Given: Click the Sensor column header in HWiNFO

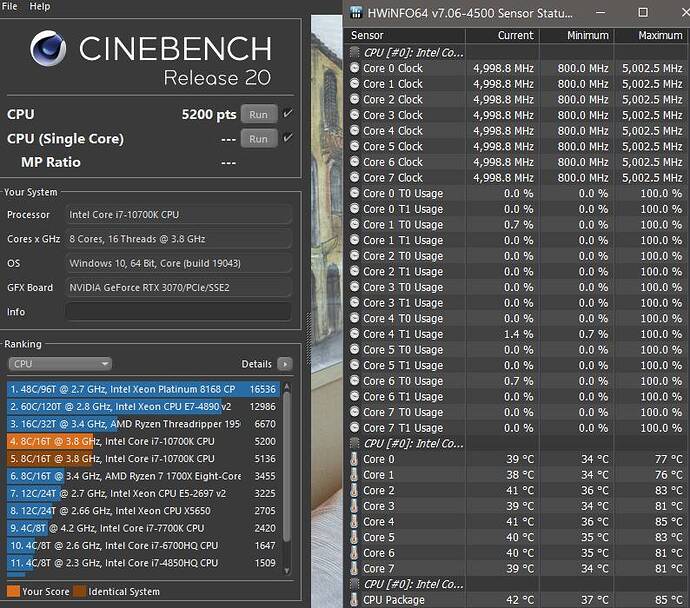Looking at the screenshot, I should pyautogui.click(x=404, y=36).
